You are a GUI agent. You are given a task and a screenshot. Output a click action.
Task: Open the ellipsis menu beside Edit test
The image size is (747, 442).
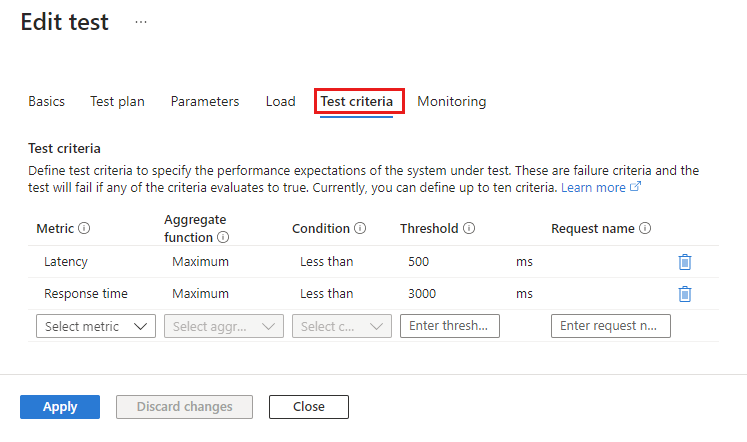click(x=141, y=22)
